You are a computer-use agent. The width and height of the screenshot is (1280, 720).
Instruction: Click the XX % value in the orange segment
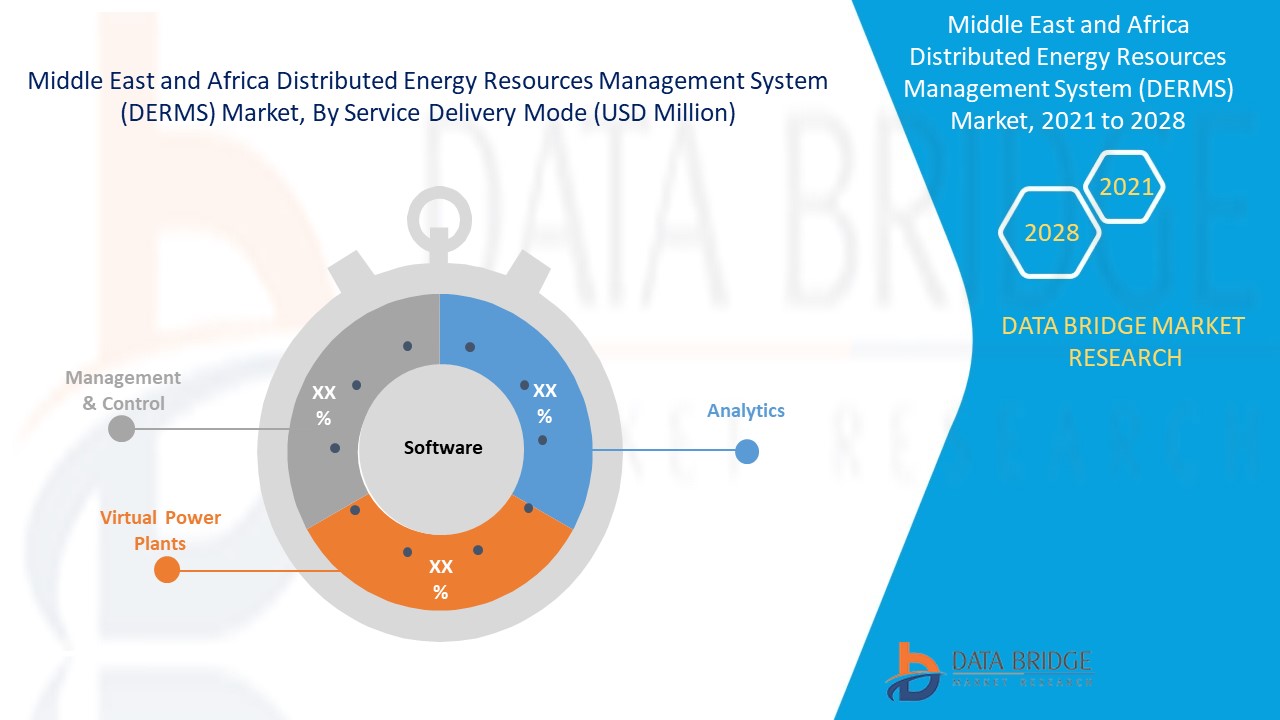pos(440,579)
